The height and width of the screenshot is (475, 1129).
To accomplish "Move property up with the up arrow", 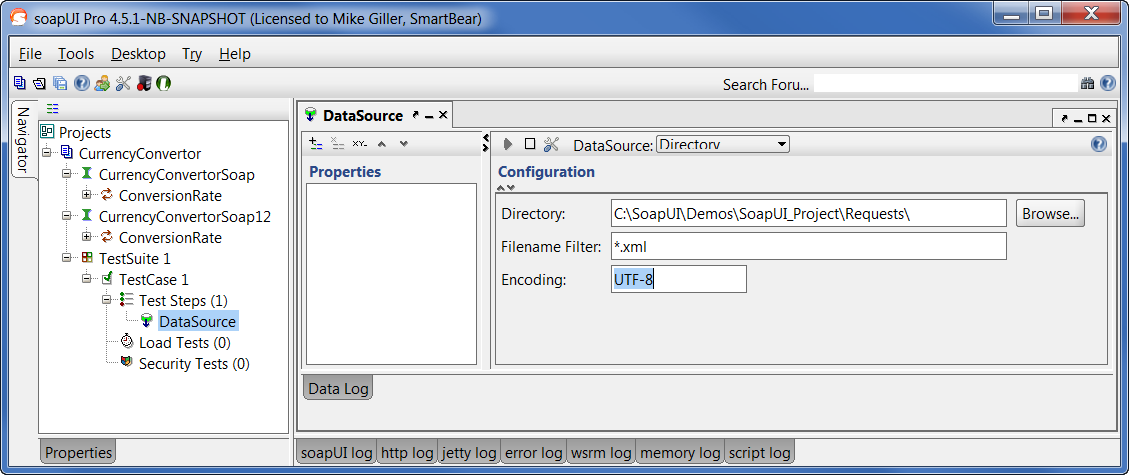I will (x=382, y=144).
